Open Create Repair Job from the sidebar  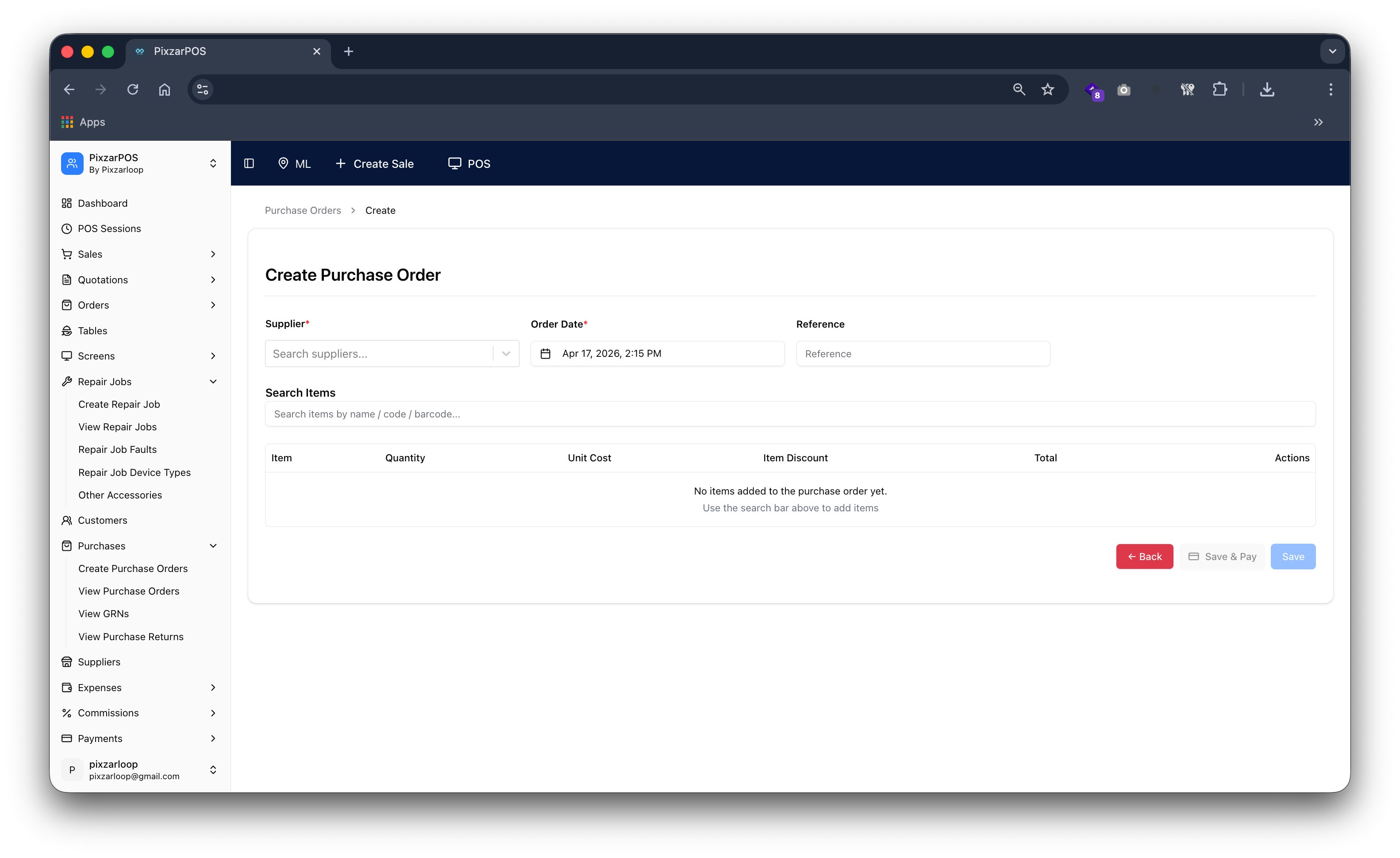pos(119,404)
